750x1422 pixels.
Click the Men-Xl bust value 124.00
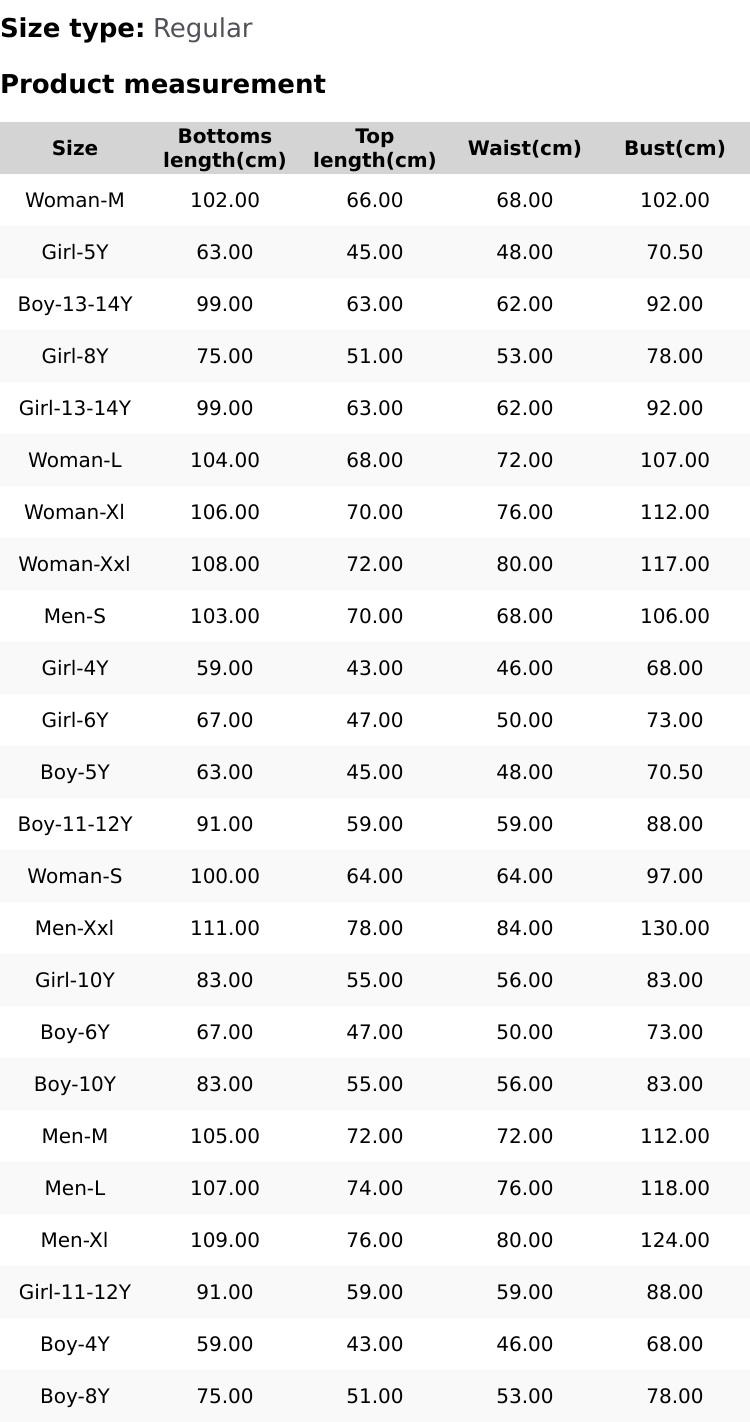click(x=675, y=1240)
